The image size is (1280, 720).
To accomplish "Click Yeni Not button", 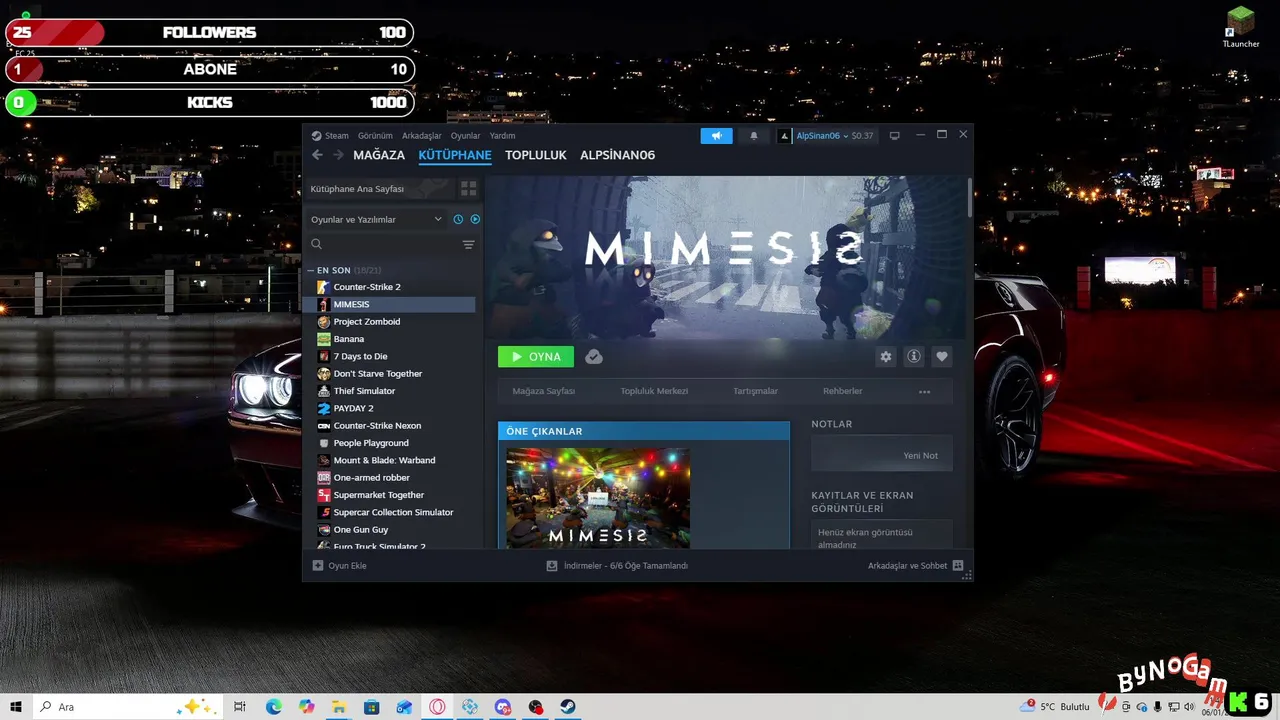I will click(882, 454).
